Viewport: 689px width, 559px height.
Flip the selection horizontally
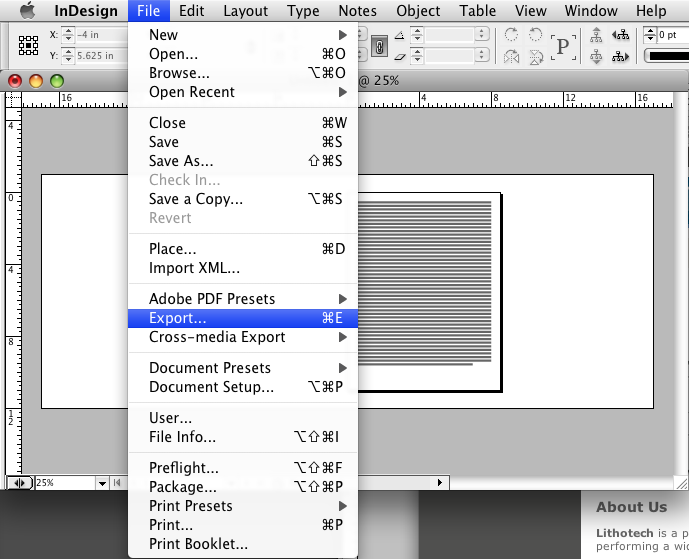coord(511,57)
